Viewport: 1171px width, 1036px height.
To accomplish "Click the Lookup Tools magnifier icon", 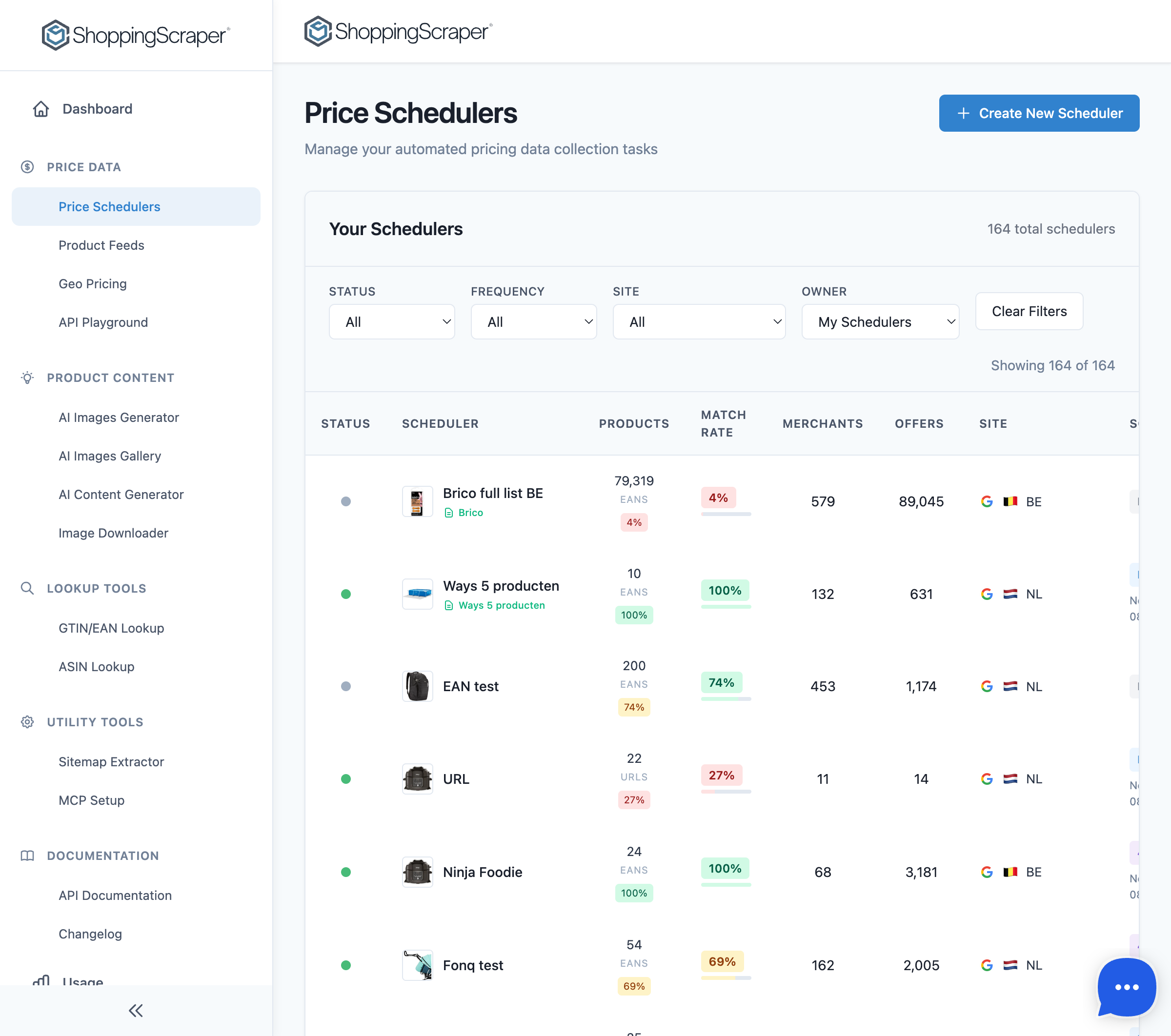I will 27,588.
